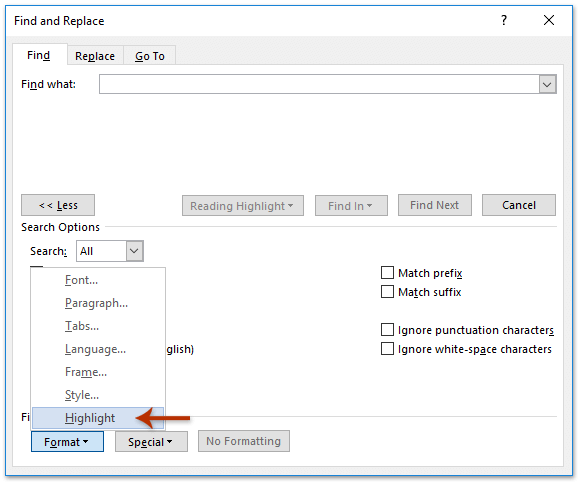Close the Find and Replace dialog
This screenshot has height=484, width=580.
tap(549, 20)
